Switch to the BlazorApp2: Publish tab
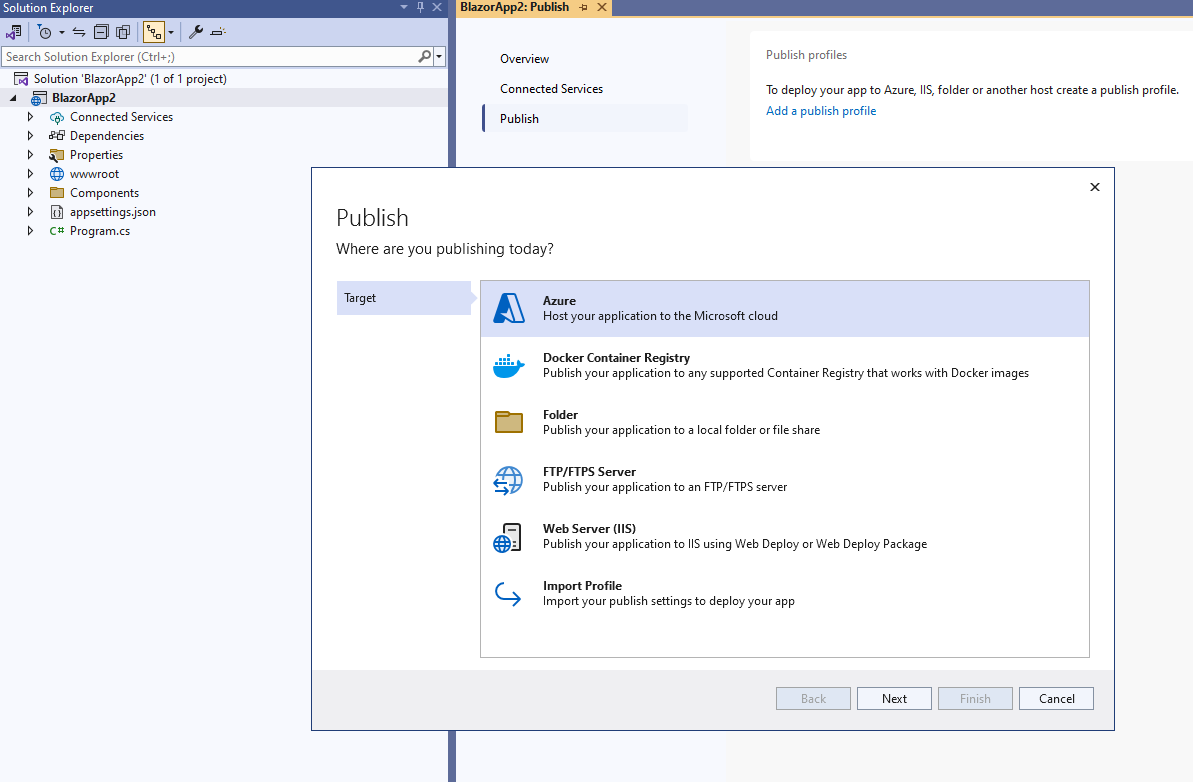Screen dimensions: 1193x782 pos(515,7)
